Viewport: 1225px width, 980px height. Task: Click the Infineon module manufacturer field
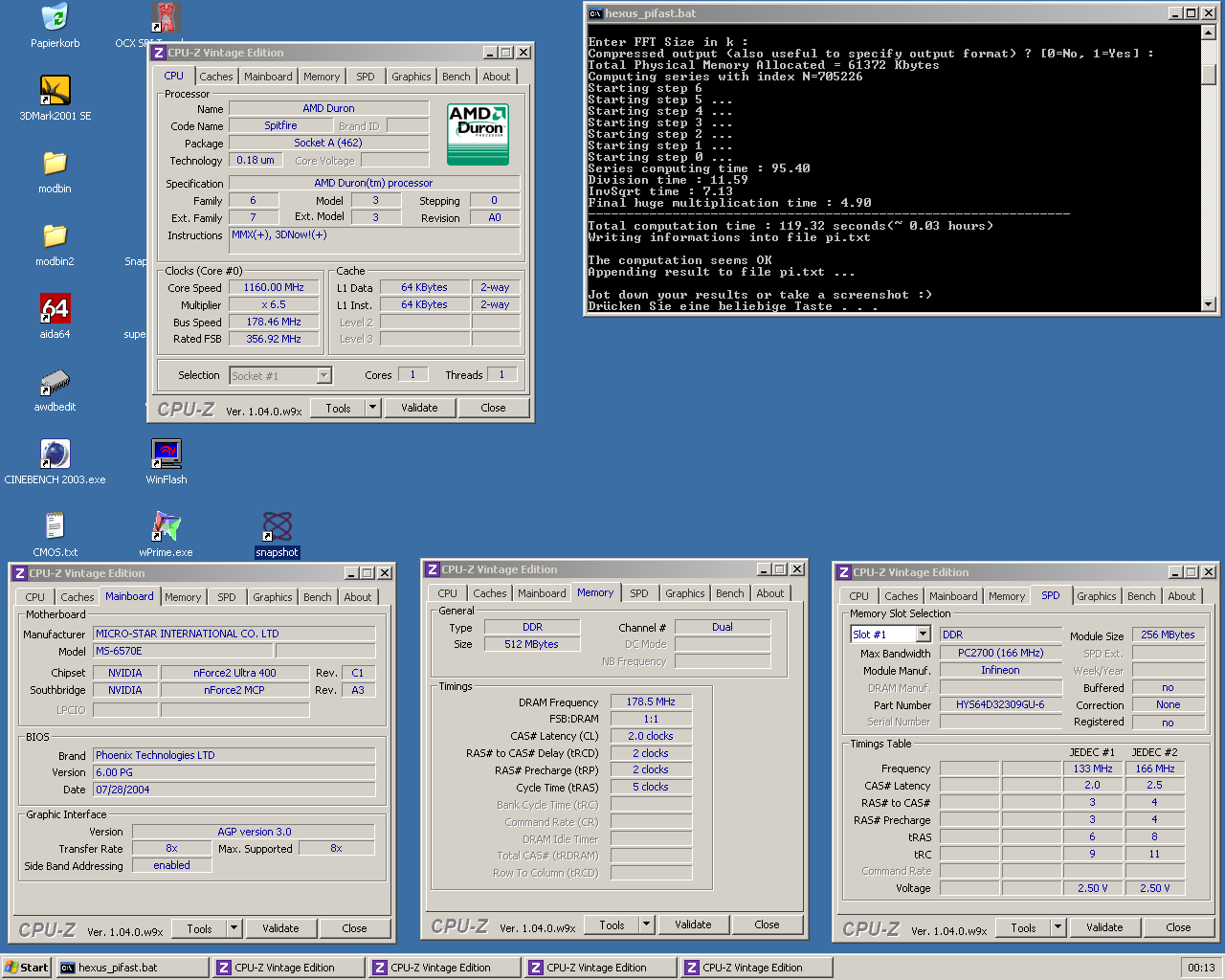click(x=1000, y=670)
